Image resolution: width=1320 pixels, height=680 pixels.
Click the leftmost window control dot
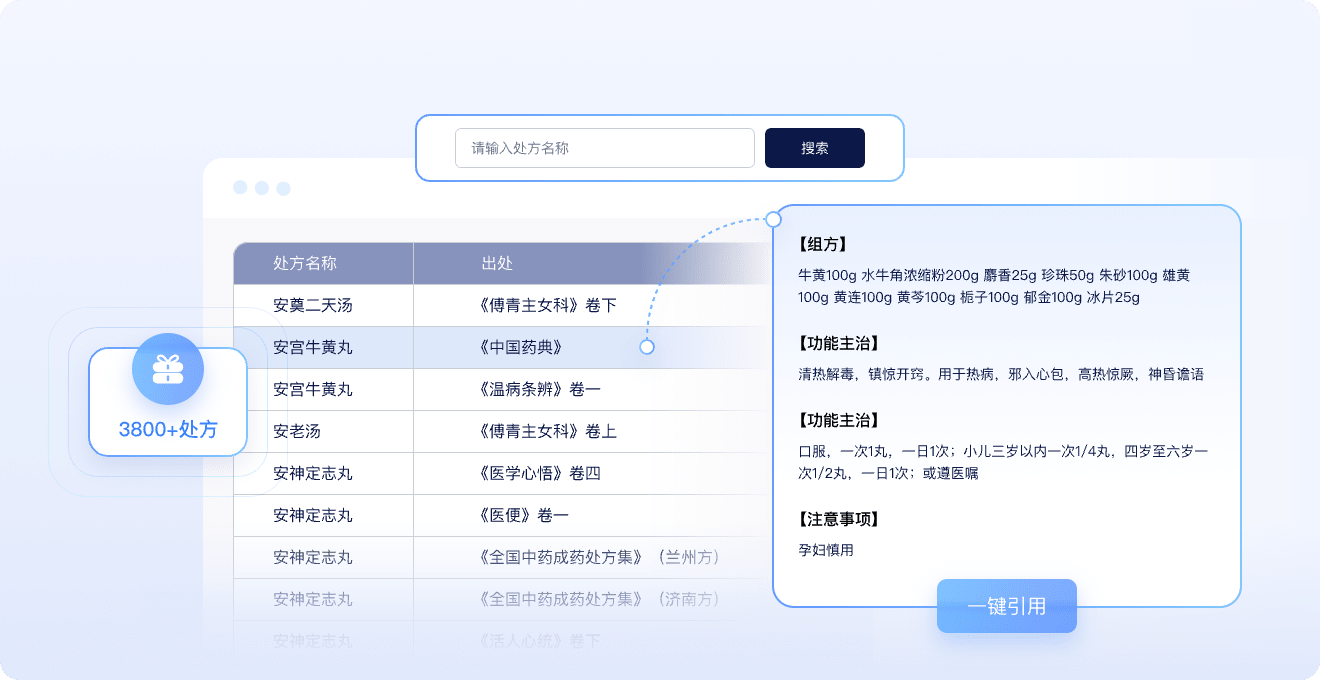(240, 188)
